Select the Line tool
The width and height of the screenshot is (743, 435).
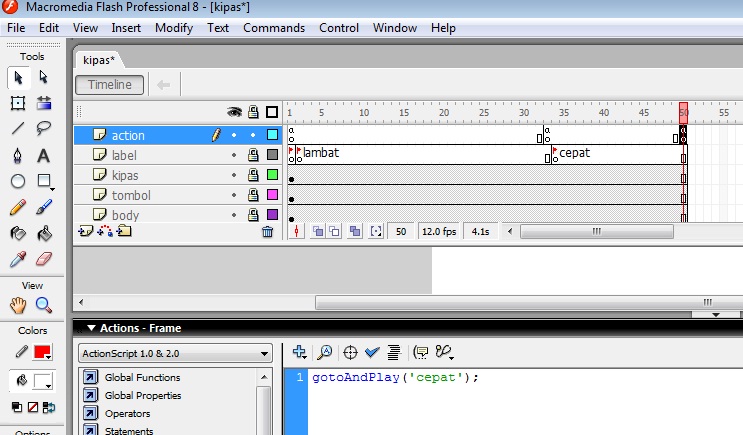tap(18, 128)
